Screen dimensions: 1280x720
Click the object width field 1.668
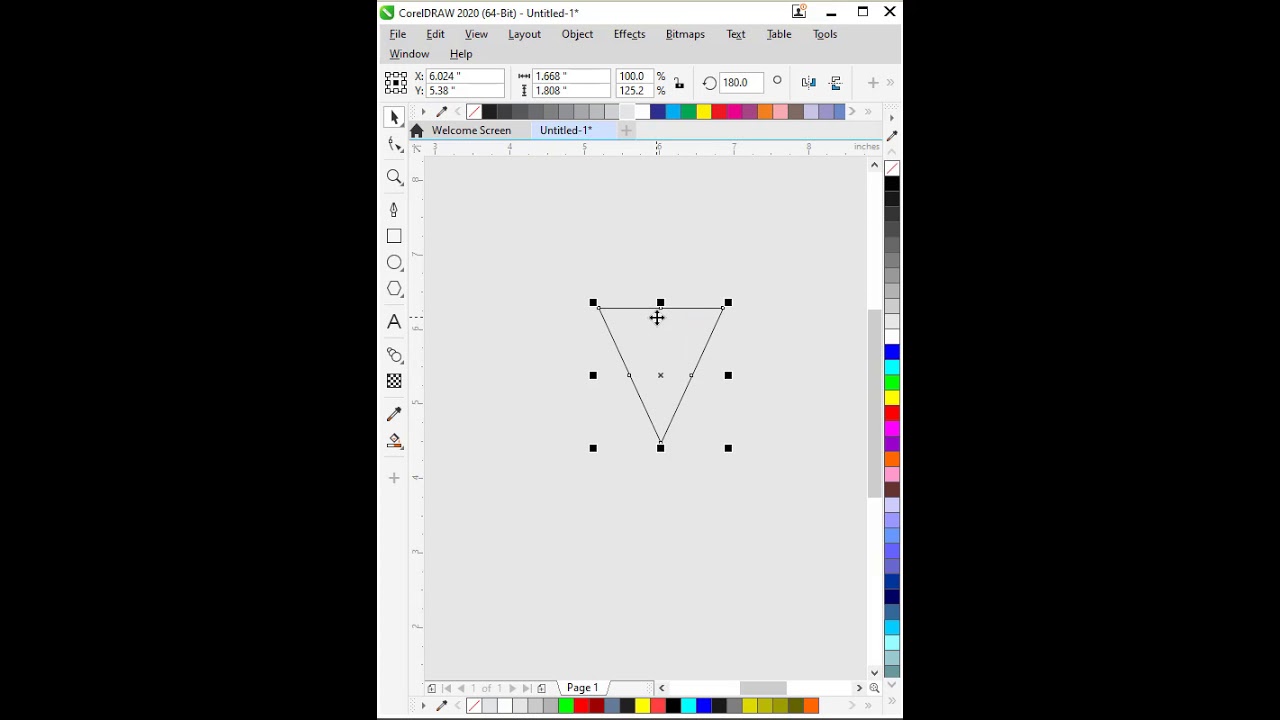(571, 76)
